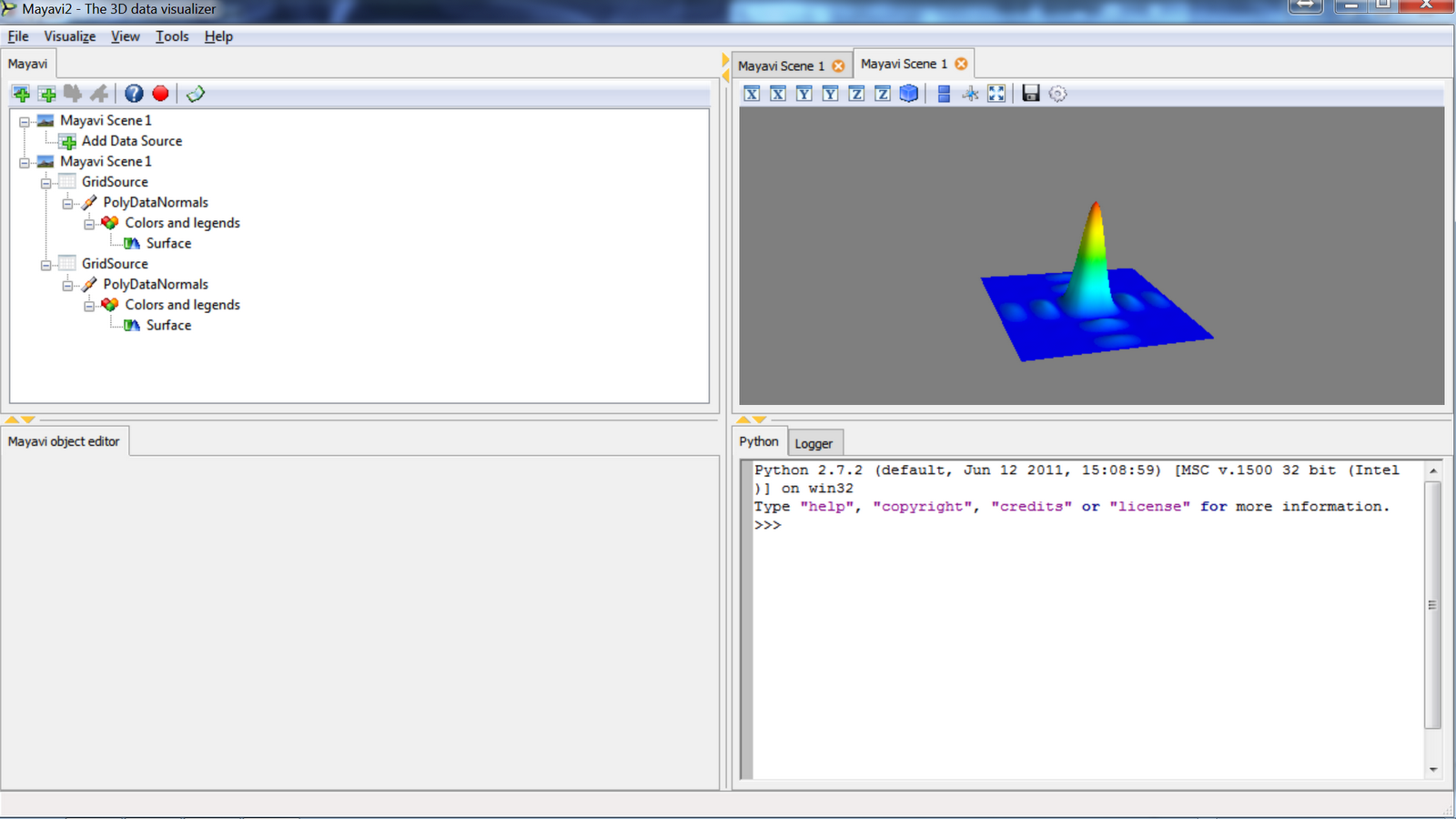This screenshot has width=1456, height=819.
Task: Open Mayavi help with question mark icon
Action: pos(134,93)
